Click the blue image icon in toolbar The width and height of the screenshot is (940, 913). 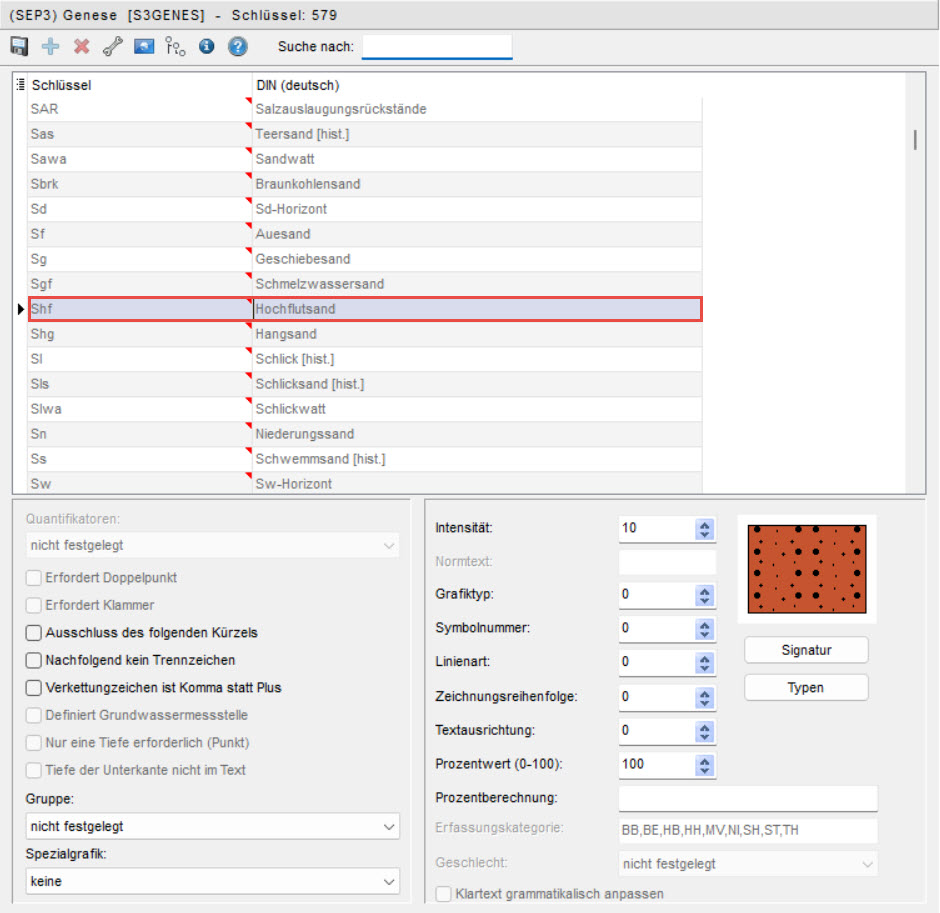point(144,46)
